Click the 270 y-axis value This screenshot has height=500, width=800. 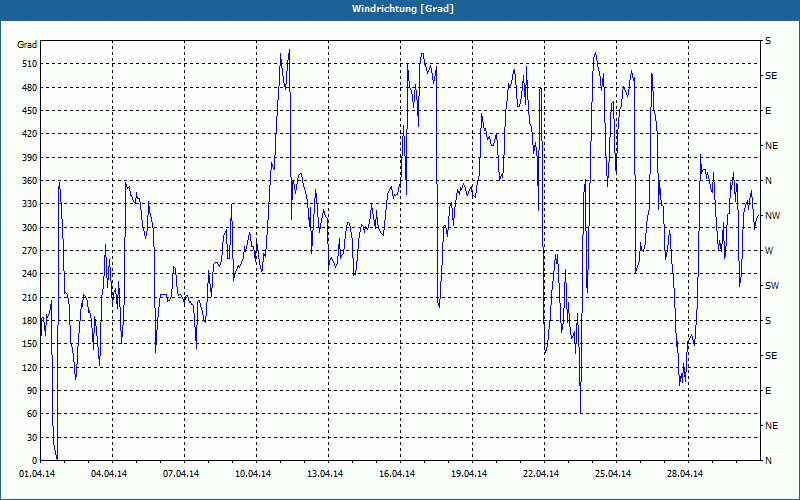[x=30, y=251]
